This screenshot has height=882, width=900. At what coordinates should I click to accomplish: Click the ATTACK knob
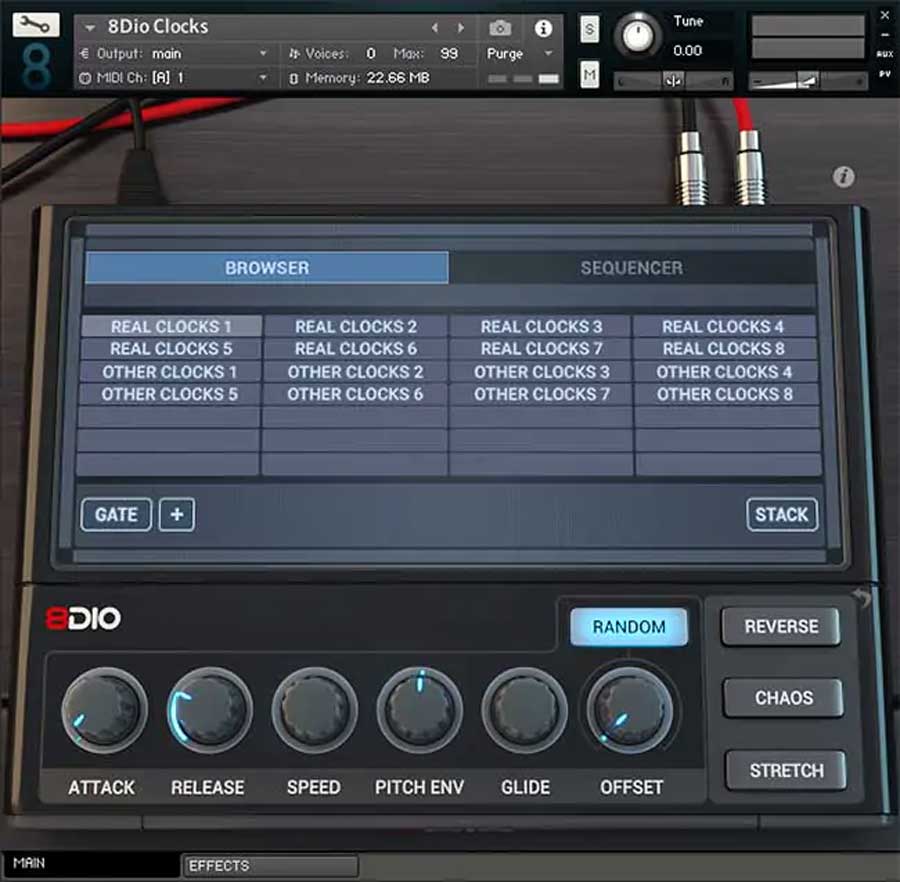tap(104, 710)
